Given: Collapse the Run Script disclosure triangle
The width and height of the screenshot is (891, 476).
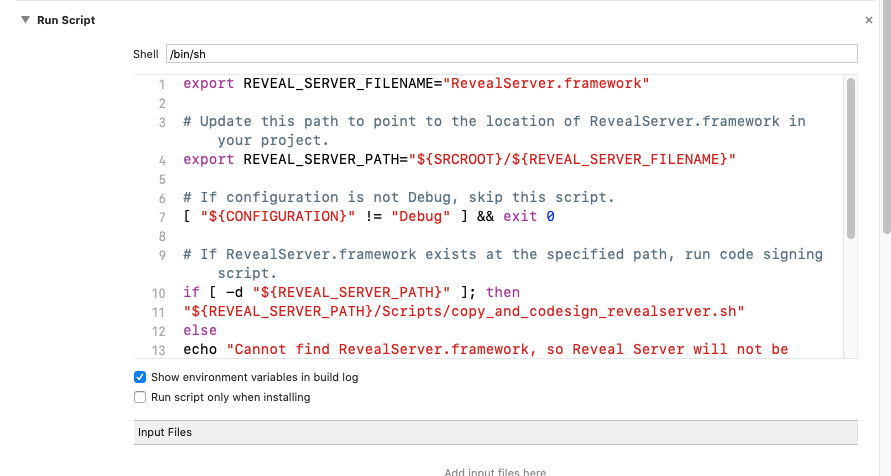Looking at the screenshot, I should pos(26,20).
